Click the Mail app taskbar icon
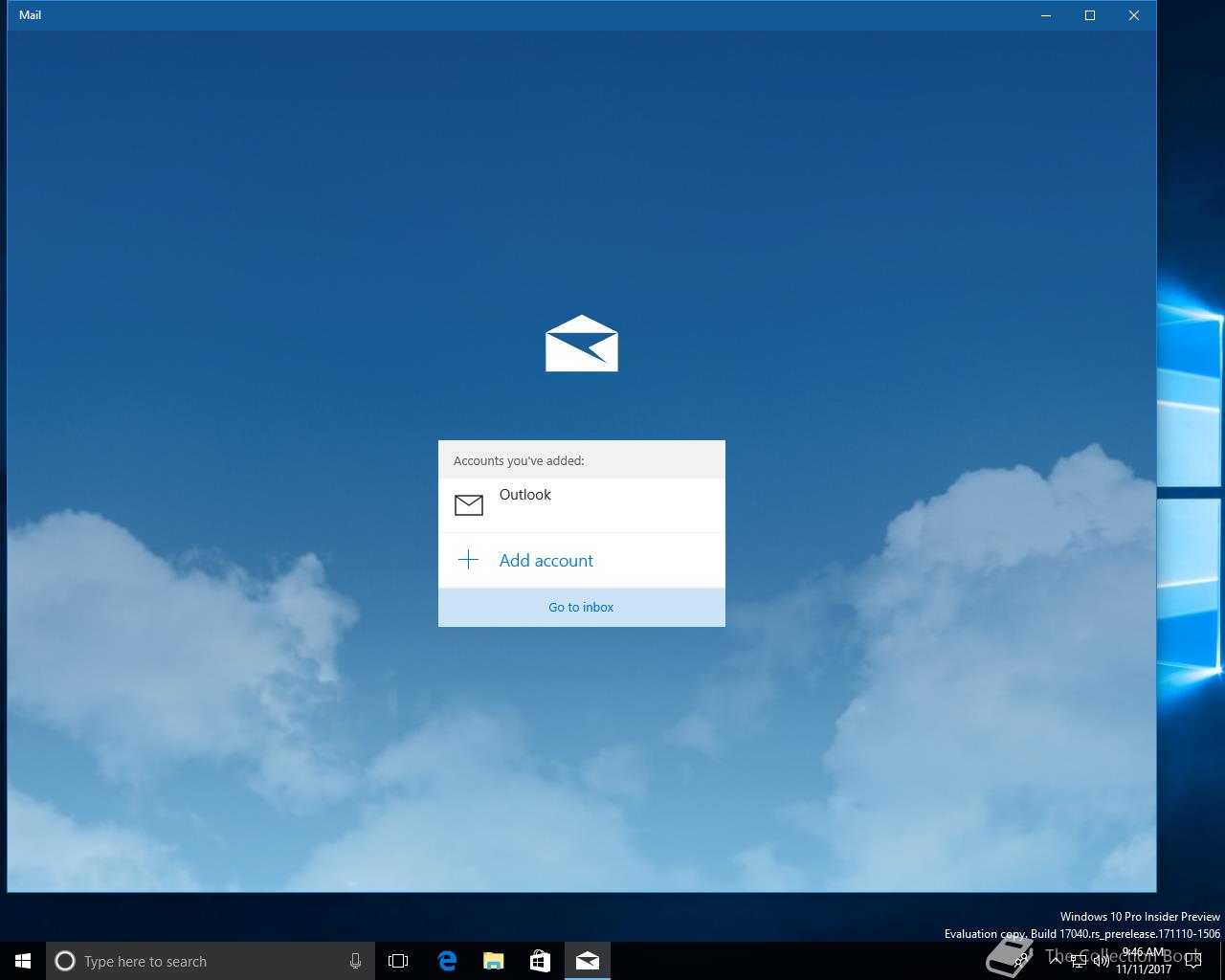Viewport: 1225px width, 980px height. (x=588, y=961)
